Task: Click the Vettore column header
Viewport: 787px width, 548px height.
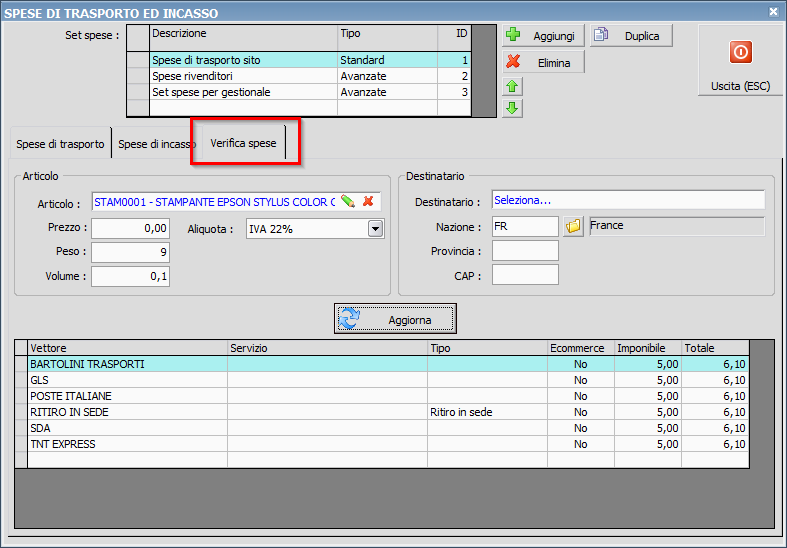Action: (127, 348)
